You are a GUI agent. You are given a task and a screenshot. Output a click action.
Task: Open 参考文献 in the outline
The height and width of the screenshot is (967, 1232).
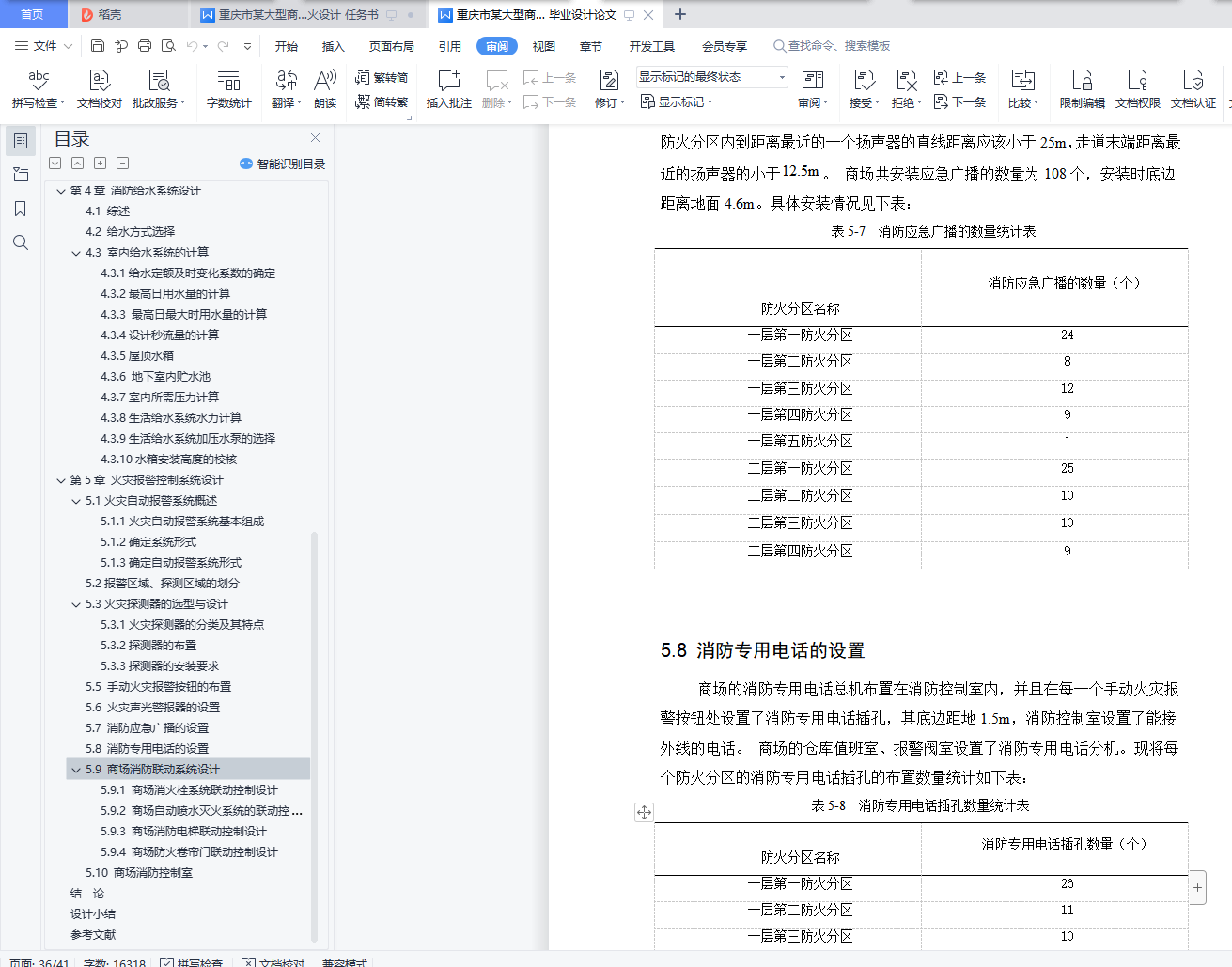[93, 935]
